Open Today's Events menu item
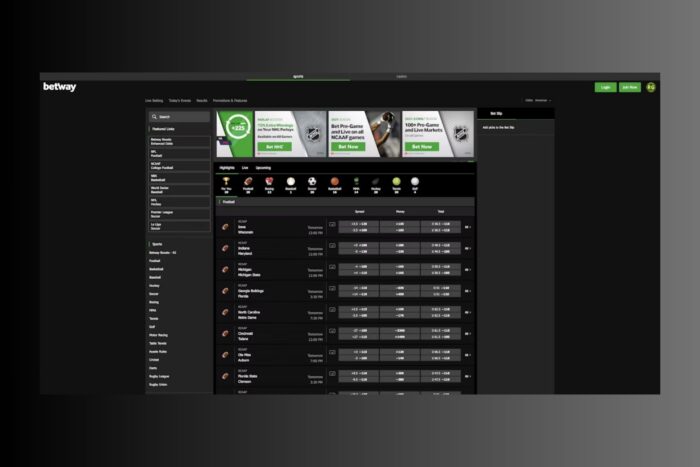 (181, 101)
